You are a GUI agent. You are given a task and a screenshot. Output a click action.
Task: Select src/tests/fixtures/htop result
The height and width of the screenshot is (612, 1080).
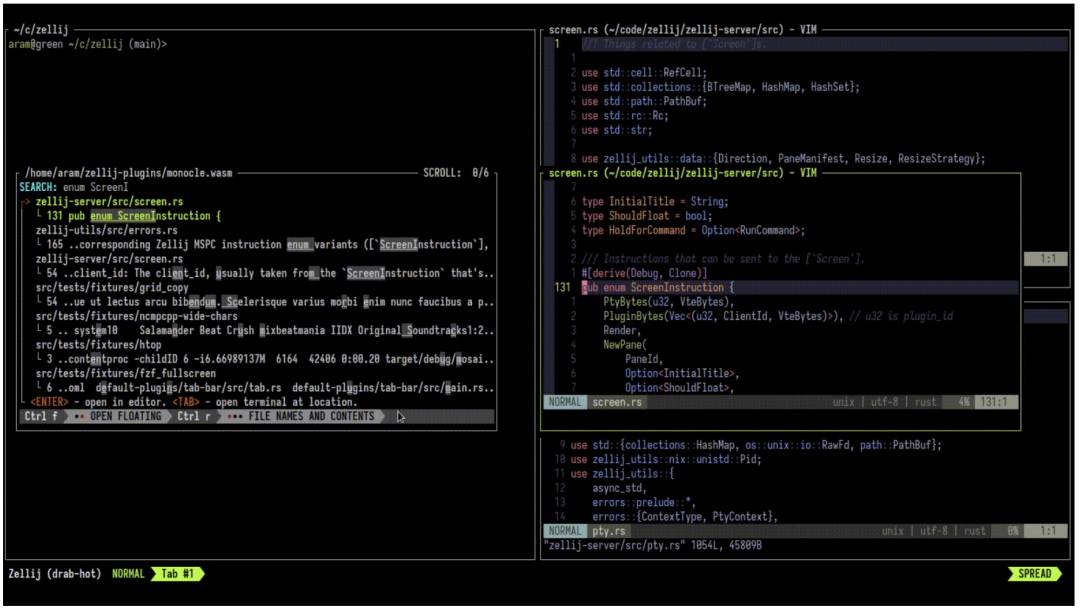(98, 345)
